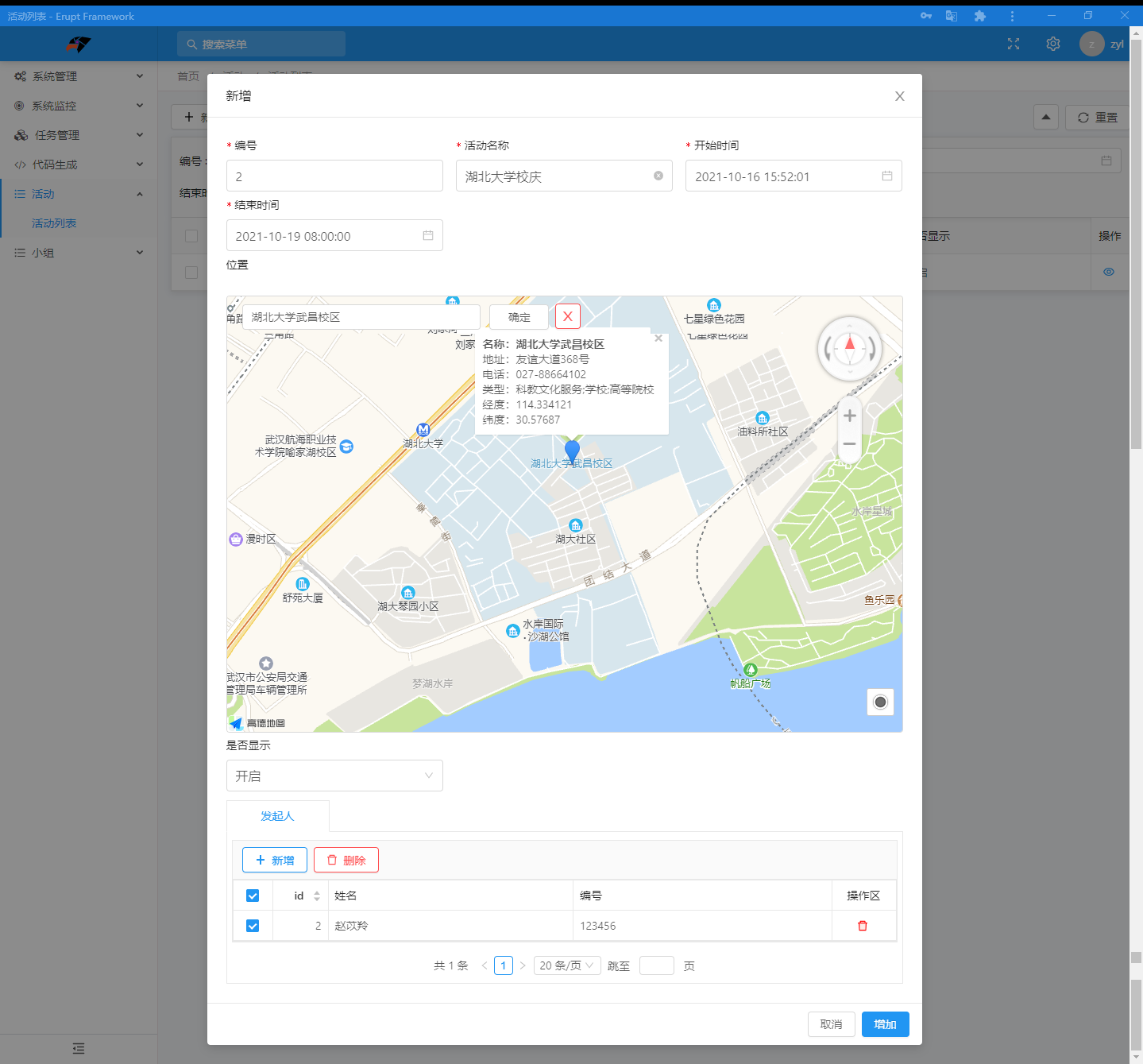Go to the 首页 breadcrumb tab
The width and height of the screenshot is (1143, 1064).
(x=188, y=76)
